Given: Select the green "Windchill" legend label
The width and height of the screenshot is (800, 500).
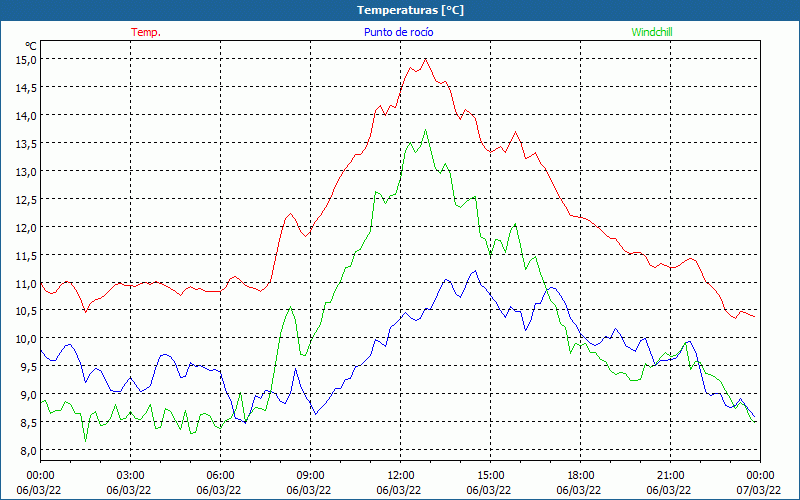Looking at the screenshot, I should tap(652, 32).
